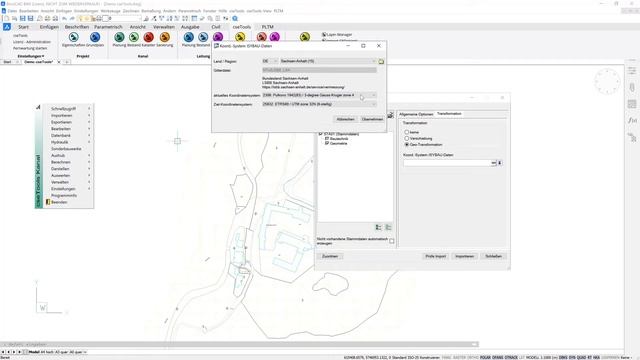Open Leitung Bestand blue icon
Screen dimensions: 640x360
[x=203, y=38]
